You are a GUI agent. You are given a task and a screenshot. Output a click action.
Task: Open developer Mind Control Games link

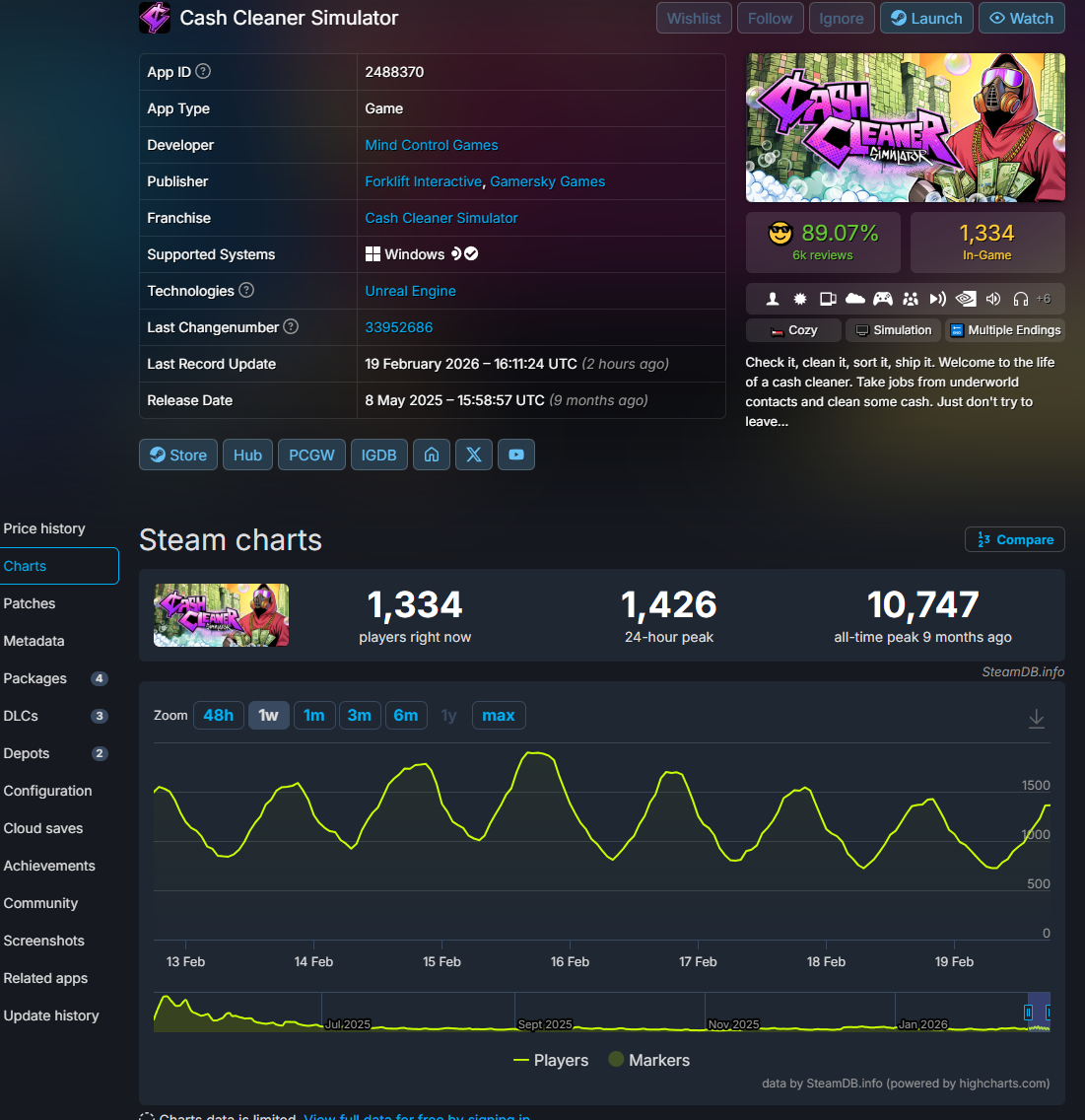click(x=432, y=145)
